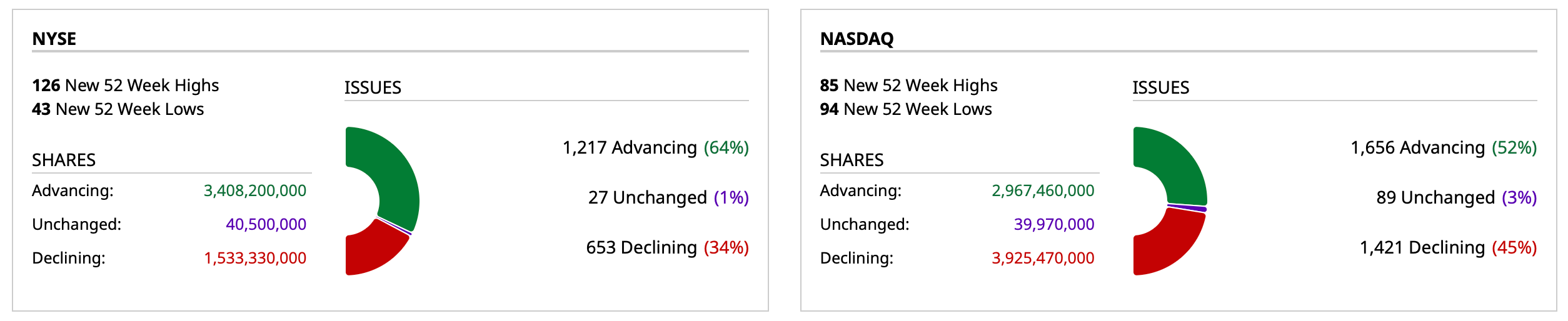Click NASDAQ unchanged shares value 39,970,000
1568x321 pixels.
click(x=1054, y=224)
